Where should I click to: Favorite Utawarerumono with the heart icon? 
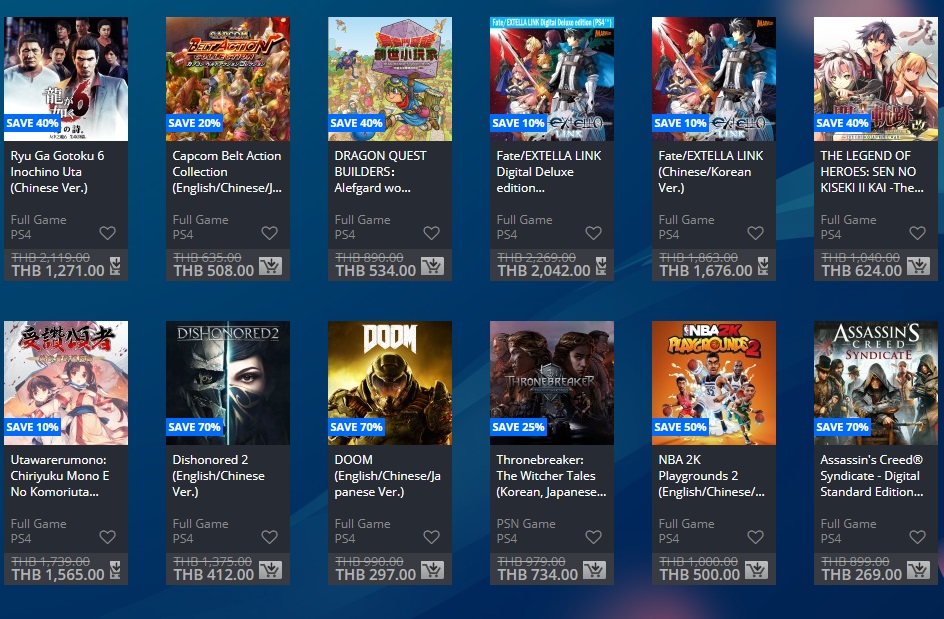pyautogui.click(x=108, y=537)
